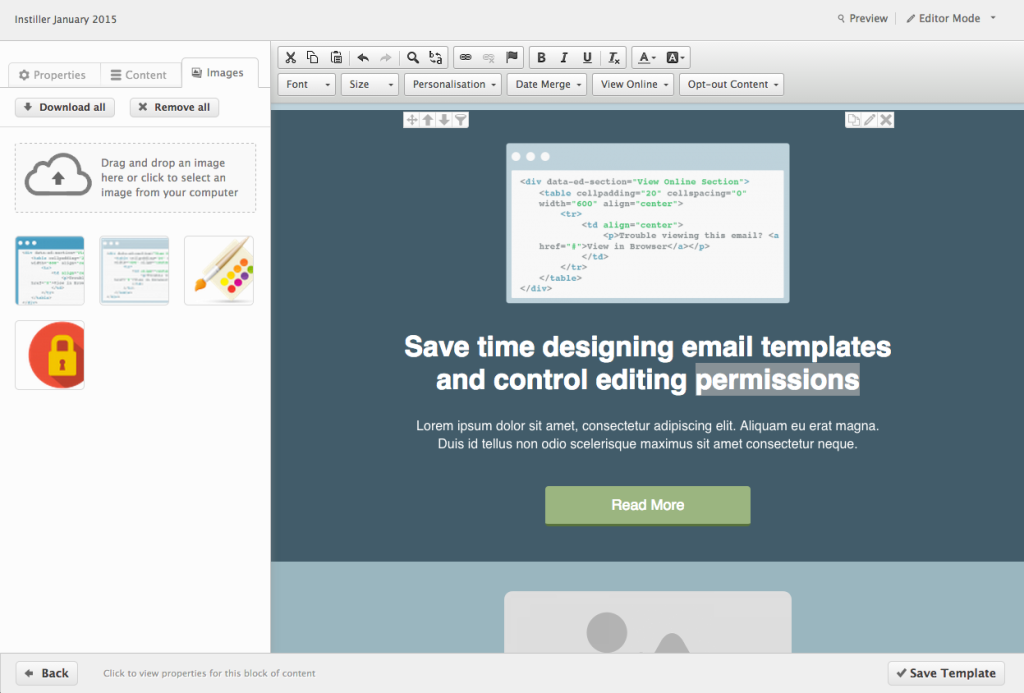Expand the Personalisation dropdown
Image resolution: width=1024 pixels, height=693 pixels.
click(453, 84)
